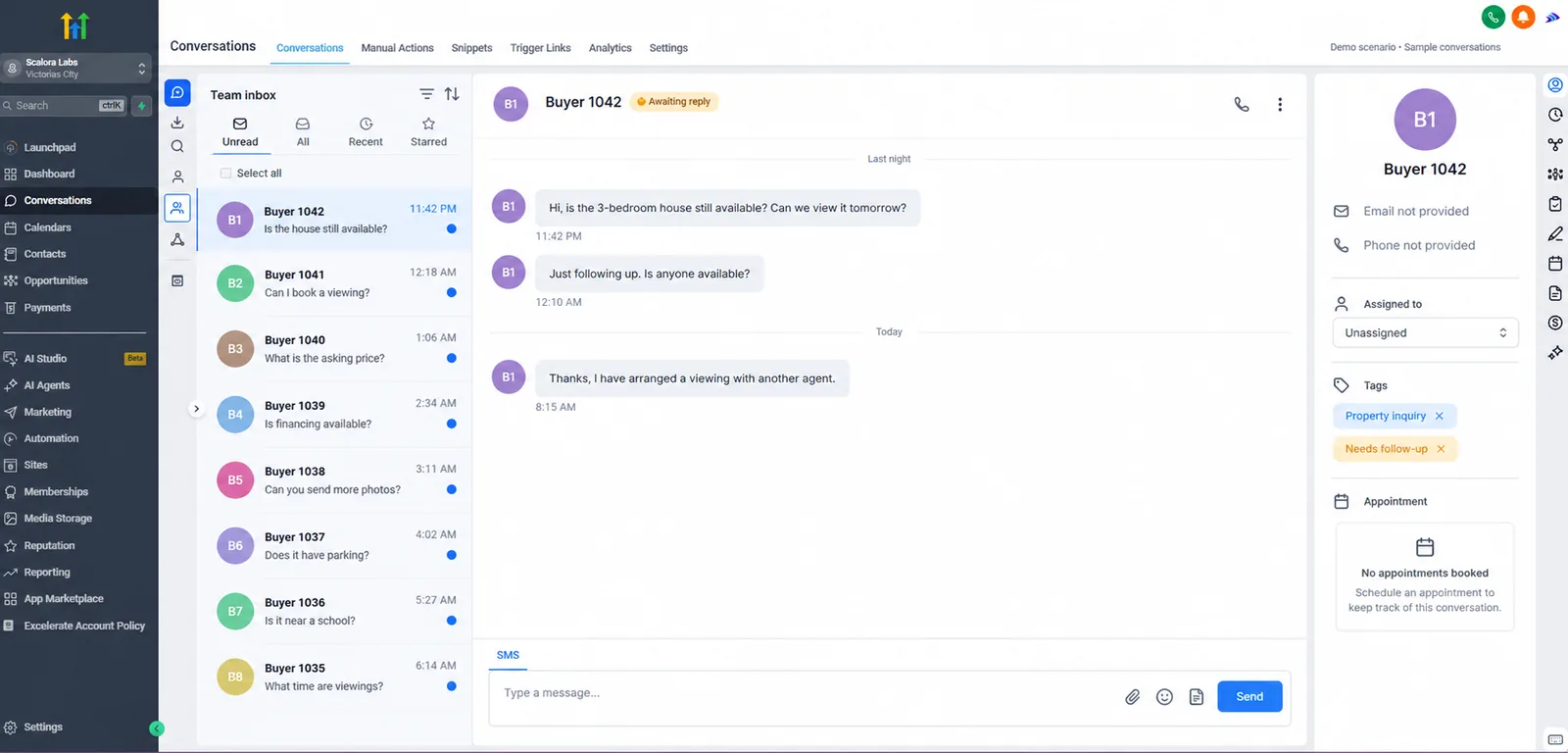This screenshot has height=753, width=1568.
Task: Open the three-dot more options menu
Action: coord(1280,104)
